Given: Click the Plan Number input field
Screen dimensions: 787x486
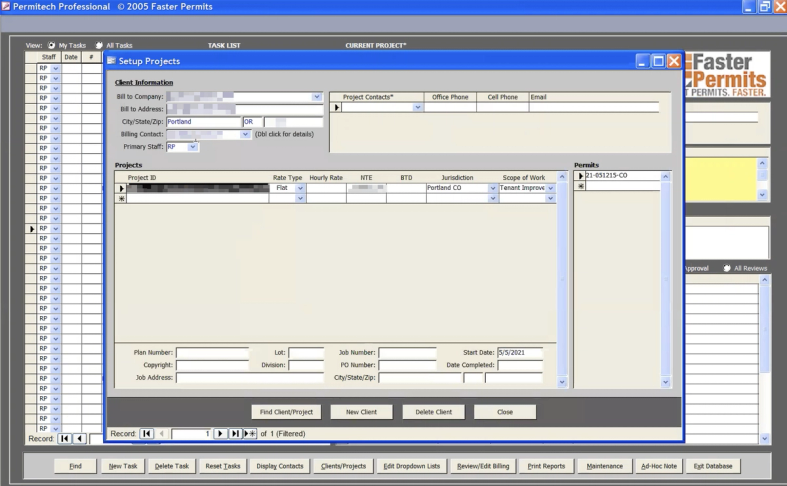Looking at the screenshot, I should 212,352.
